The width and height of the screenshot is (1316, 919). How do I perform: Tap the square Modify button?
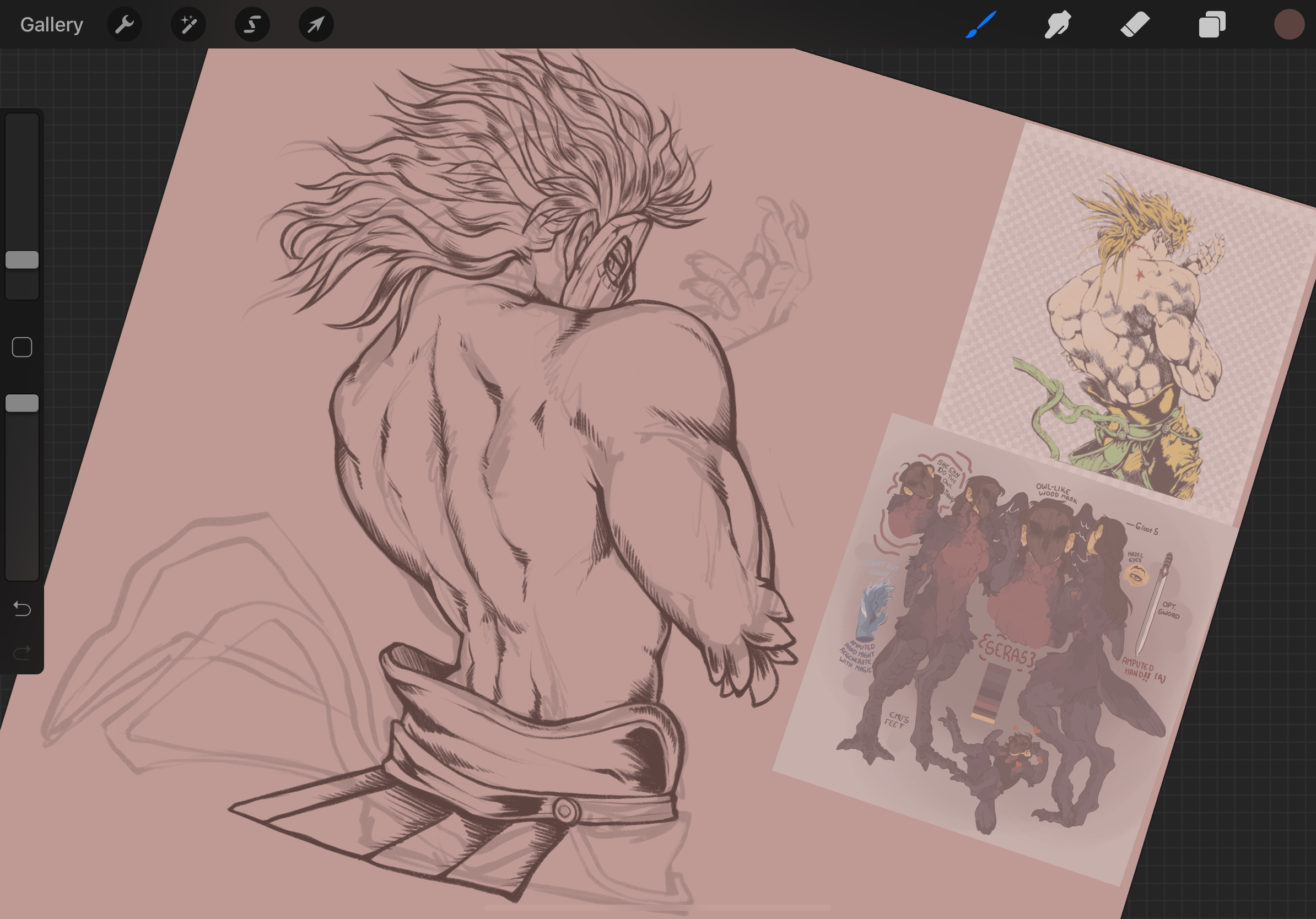[23, 347]
